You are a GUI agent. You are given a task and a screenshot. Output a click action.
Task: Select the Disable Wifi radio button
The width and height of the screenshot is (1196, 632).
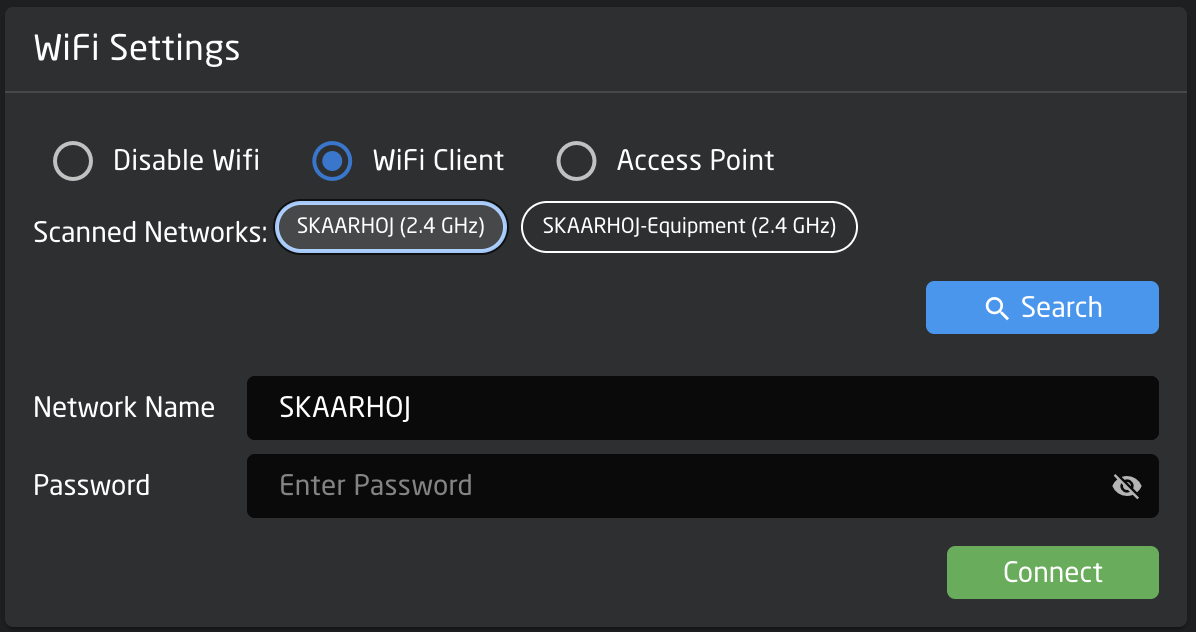[x=73, y=161]
